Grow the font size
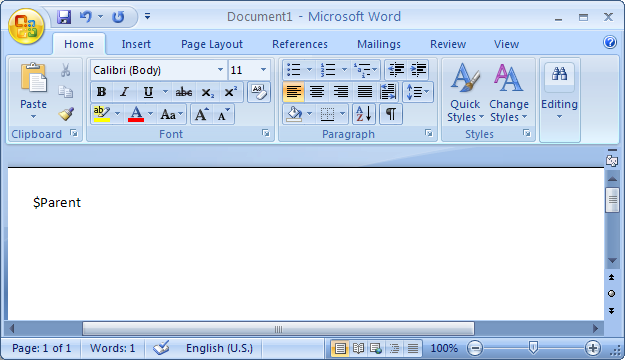Image resolution: width=625 pixels, height=360 pixels. tap(202, 115)
